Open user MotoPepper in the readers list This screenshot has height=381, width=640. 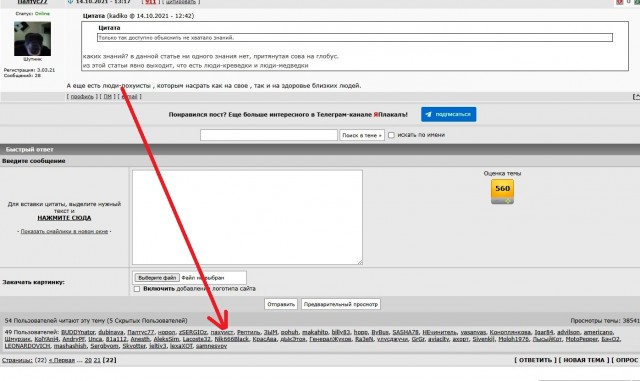(x=581, y=339)
